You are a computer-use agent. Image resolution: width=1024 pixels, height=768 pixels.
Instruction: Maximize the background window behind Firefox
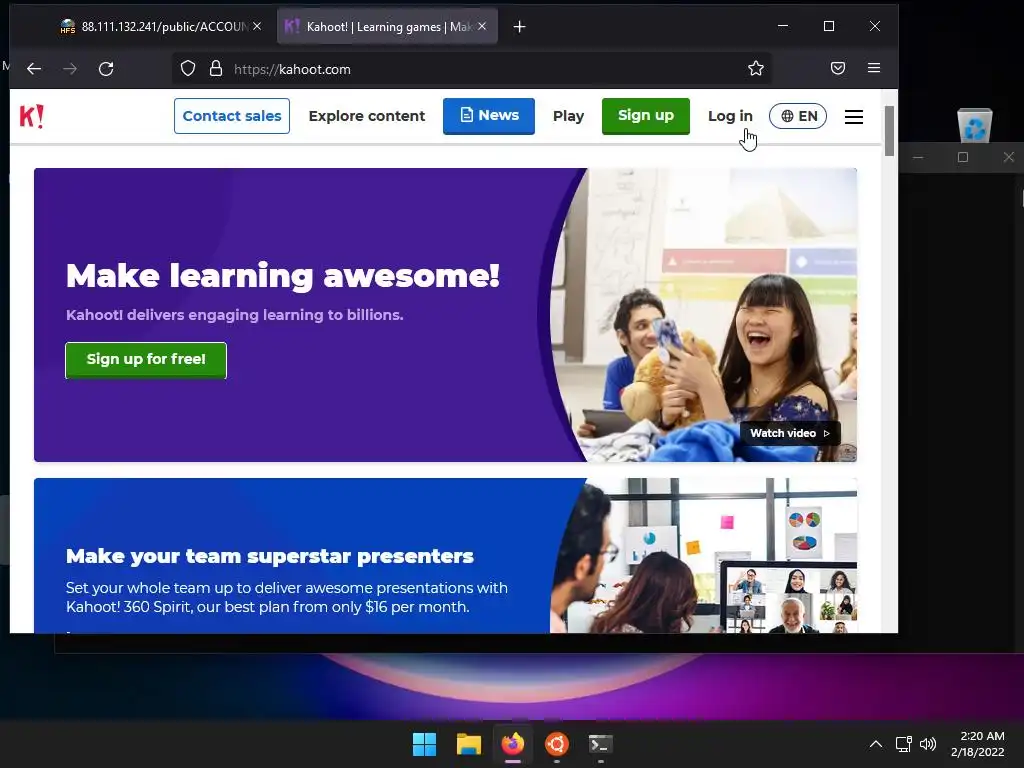coord(963,157)
